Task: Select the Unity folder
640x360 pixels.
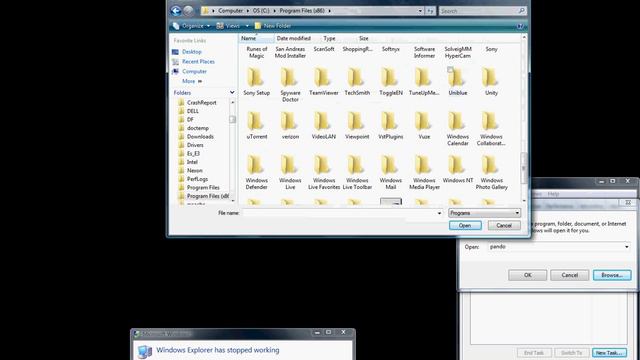Action: pyautogui.click(x=491, y=82)
